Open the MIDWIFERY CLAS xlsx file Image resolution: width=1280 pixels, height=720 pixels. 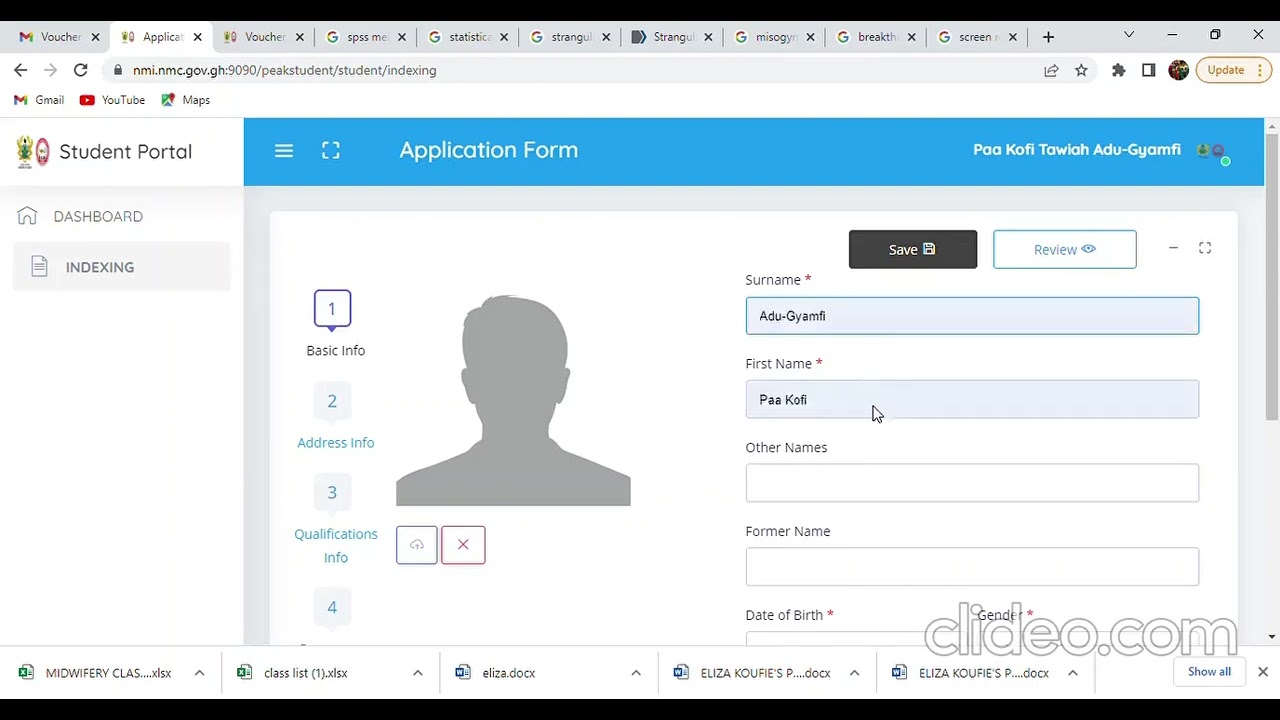point(96,673)
